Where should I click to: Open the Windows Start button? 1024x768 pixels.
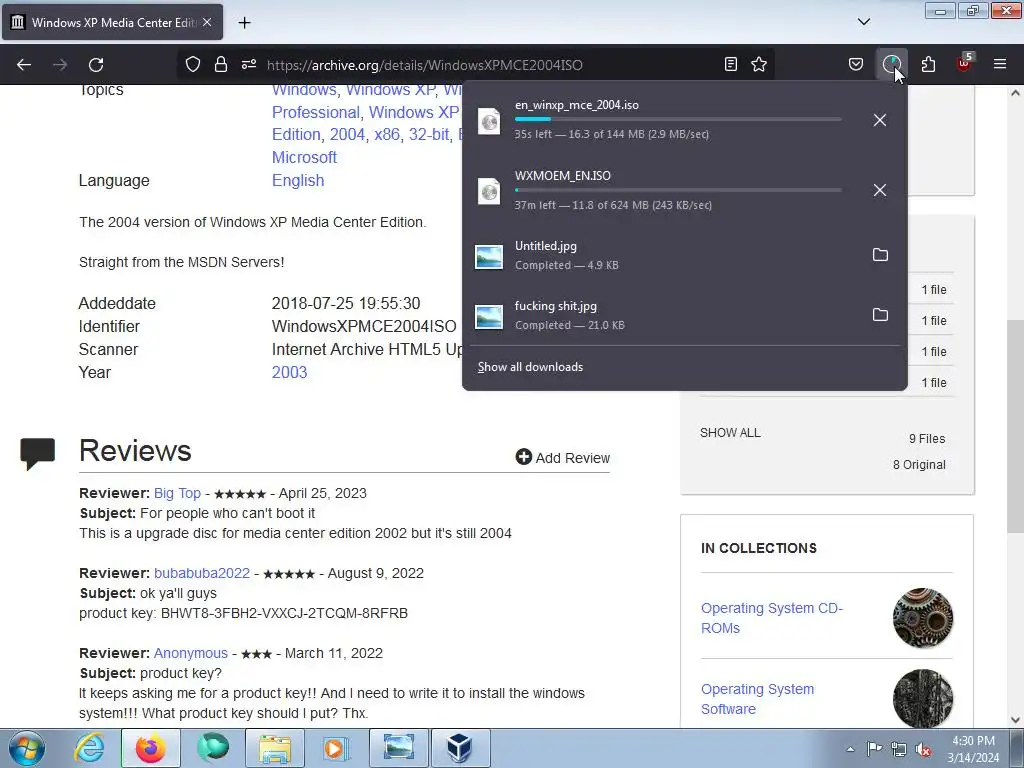(26, 748)
